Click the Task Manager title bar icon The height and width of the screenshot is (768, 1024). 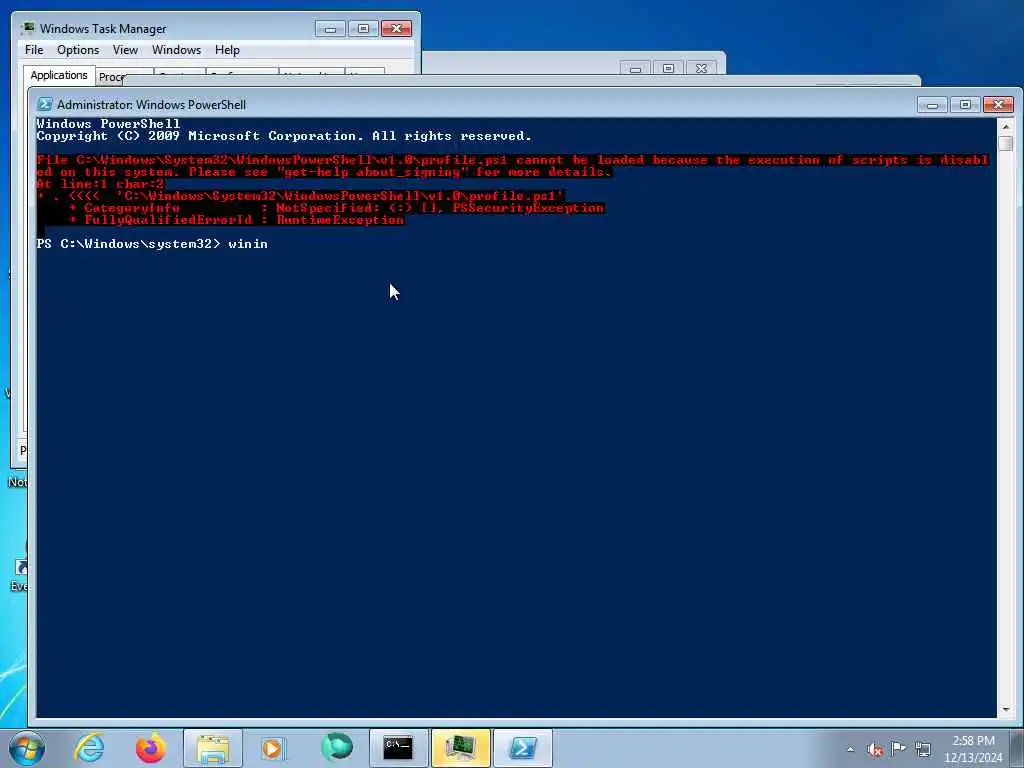click(x=28, y=28)
